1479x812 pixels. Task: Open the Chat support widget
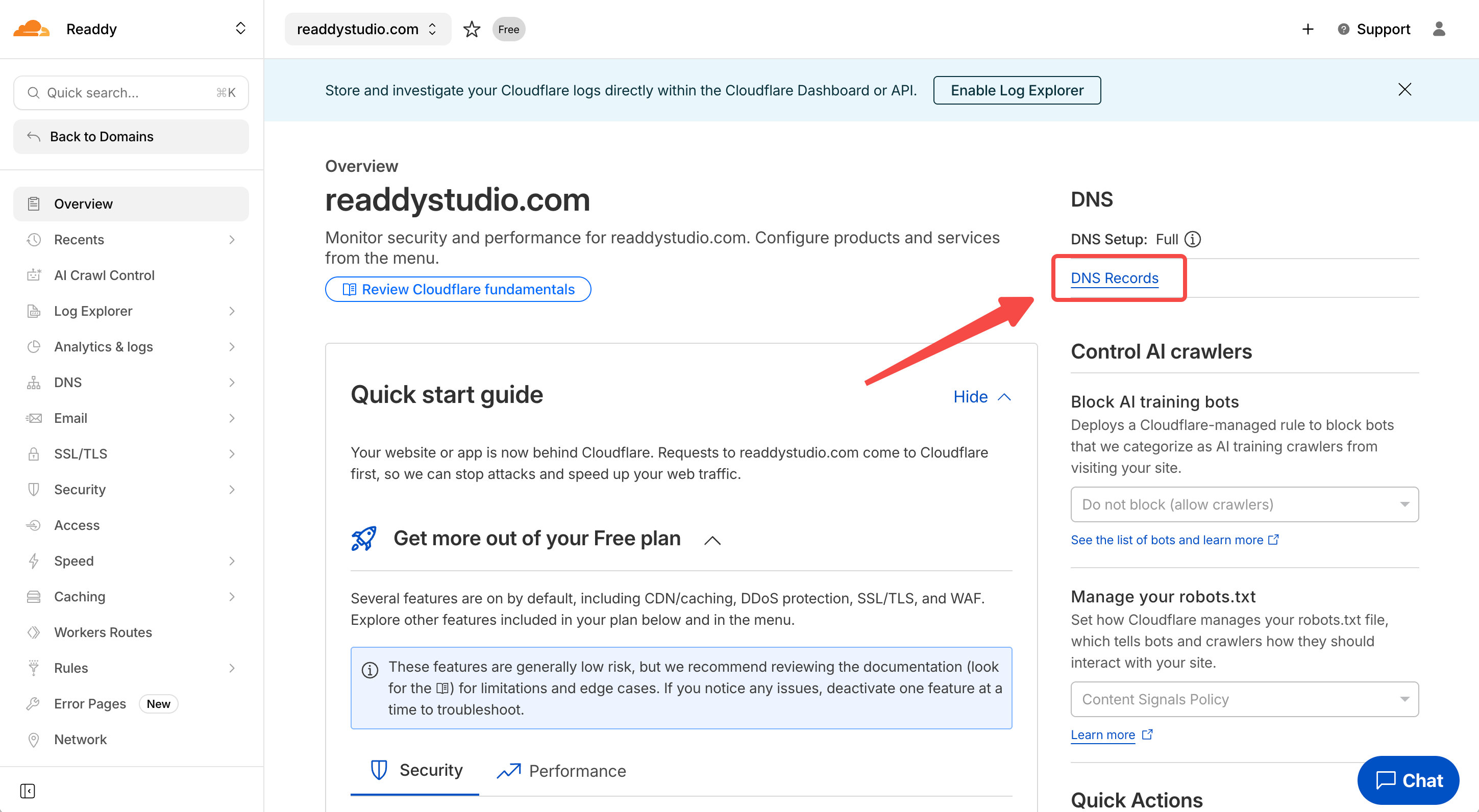pyautogui.click(x=1409, y=780)
